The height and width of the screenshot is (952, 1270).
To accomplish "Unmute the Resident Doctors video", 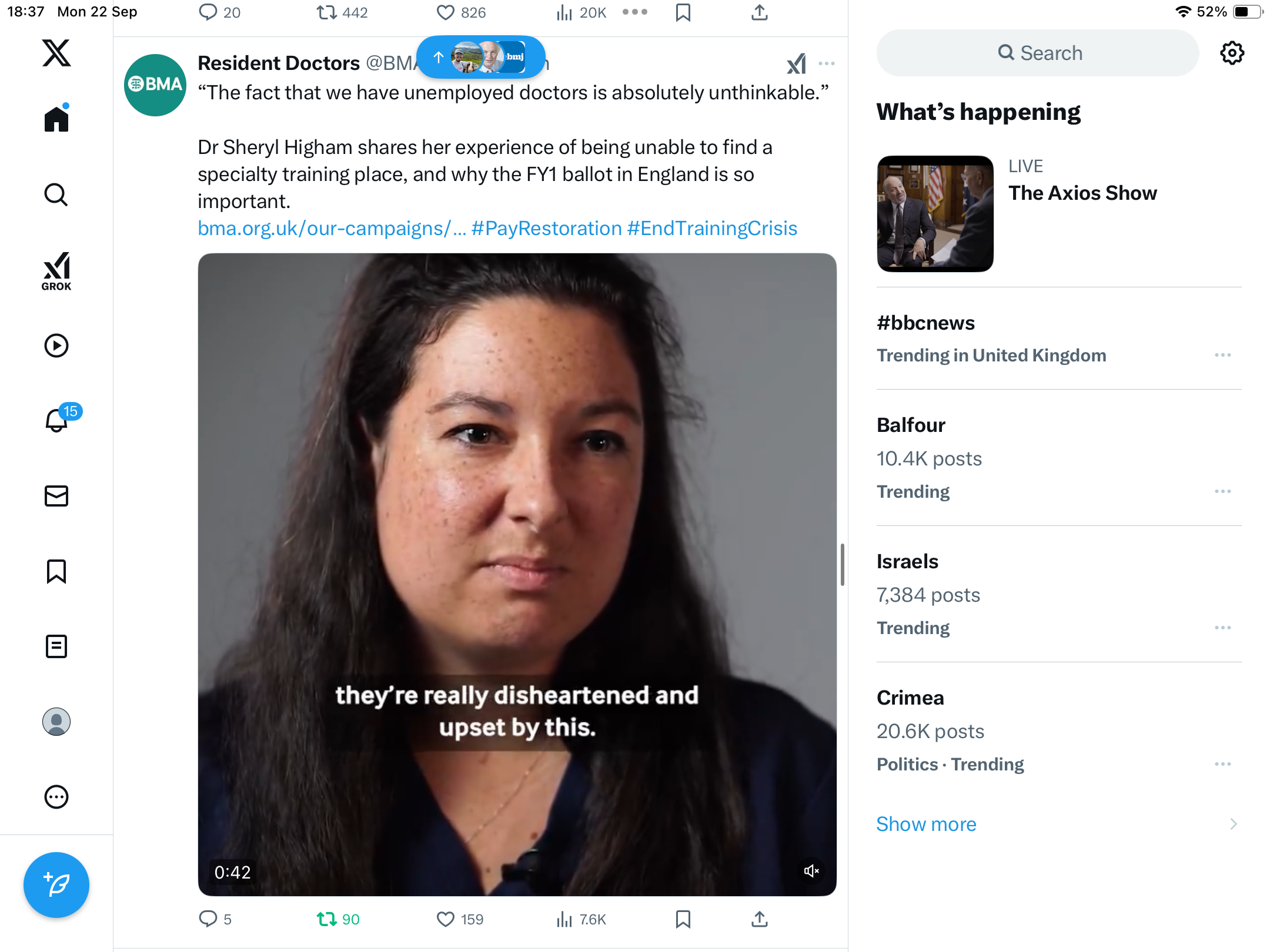I will tap(811, 871).
